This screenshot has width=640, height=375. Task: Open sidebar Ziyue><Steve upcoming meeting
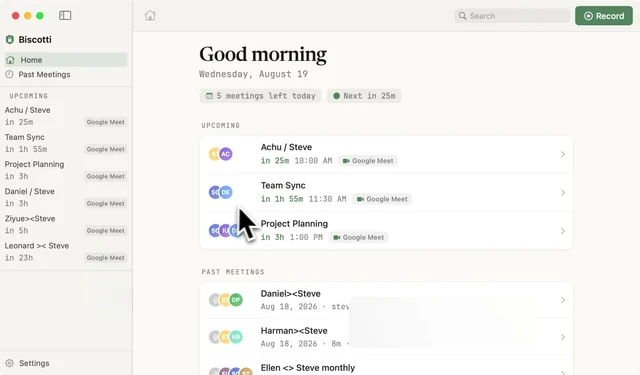pos(66,224)
